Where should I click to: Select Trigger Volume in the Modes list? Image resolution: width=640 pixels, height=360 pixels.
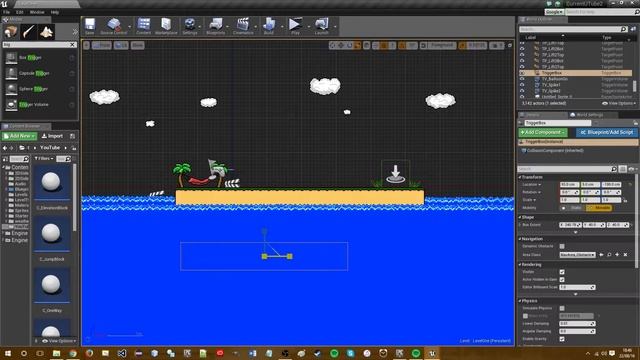40,104
